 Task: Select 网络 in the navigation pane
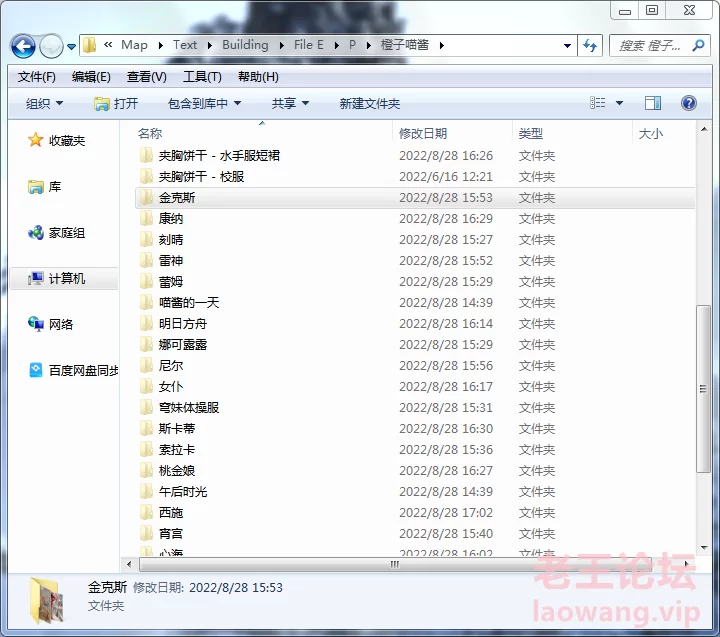coord(51,324)
